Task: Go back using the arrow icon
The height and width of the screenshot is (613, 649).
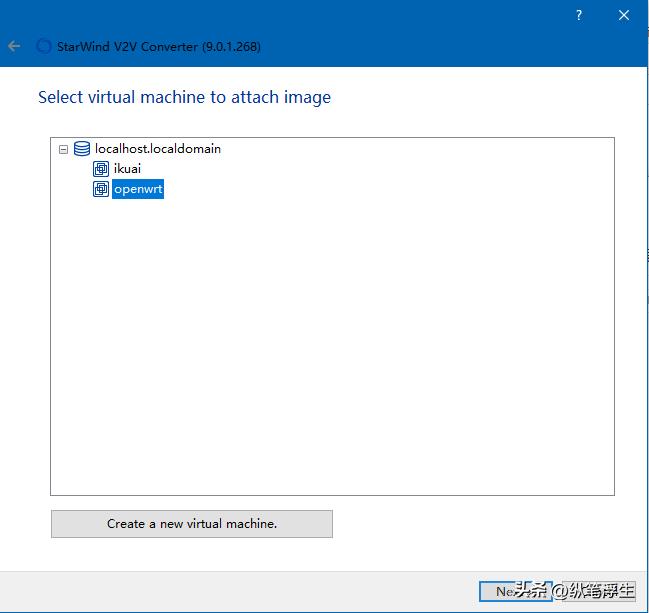Action: pyautogui.click(x=14, y=46)
